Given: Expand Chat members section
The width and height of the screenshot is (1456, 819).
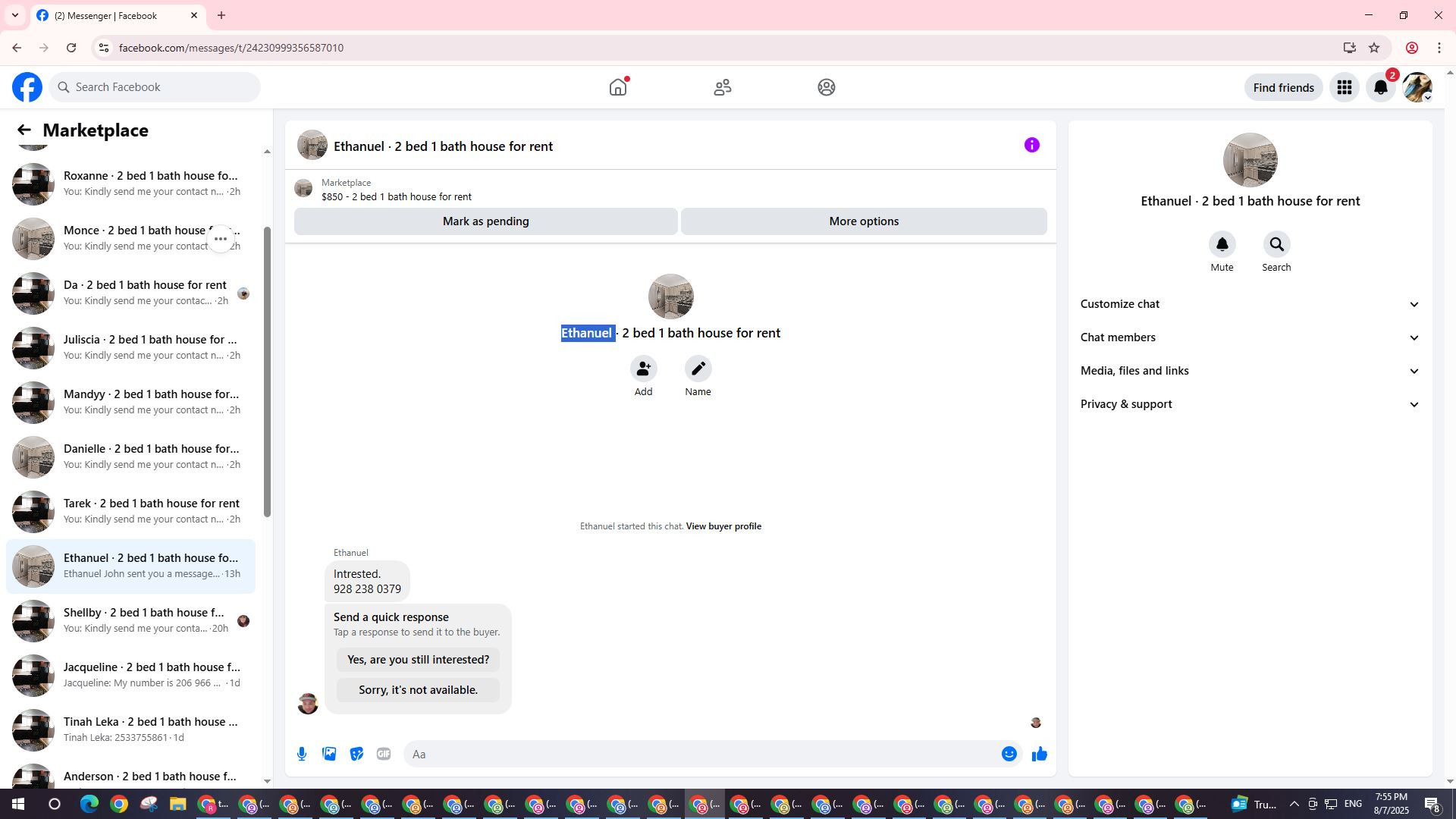Looking at the screenshot, I should pyautogui.click(x=1250, y=337).
